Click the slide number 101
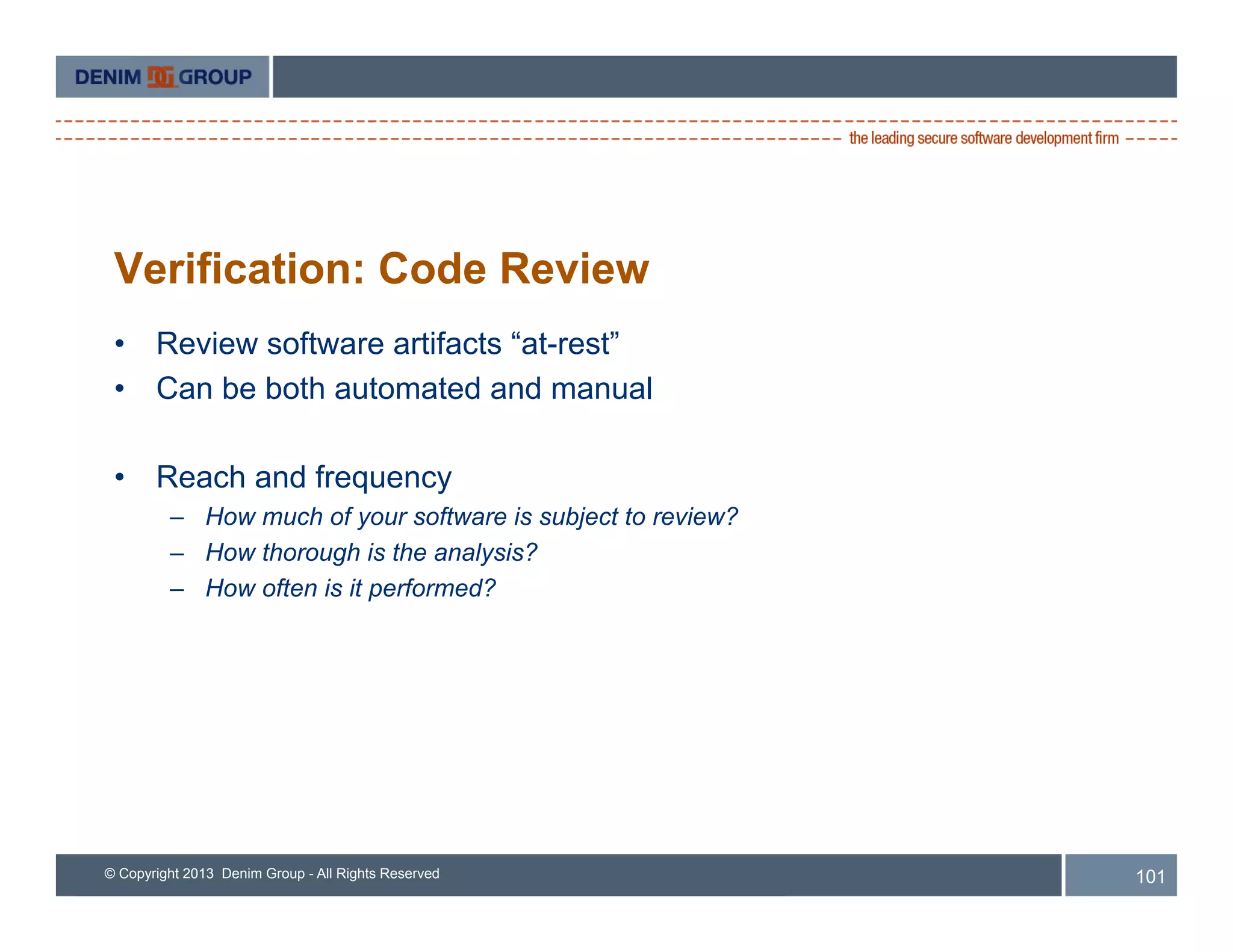 coord(1150,876)
